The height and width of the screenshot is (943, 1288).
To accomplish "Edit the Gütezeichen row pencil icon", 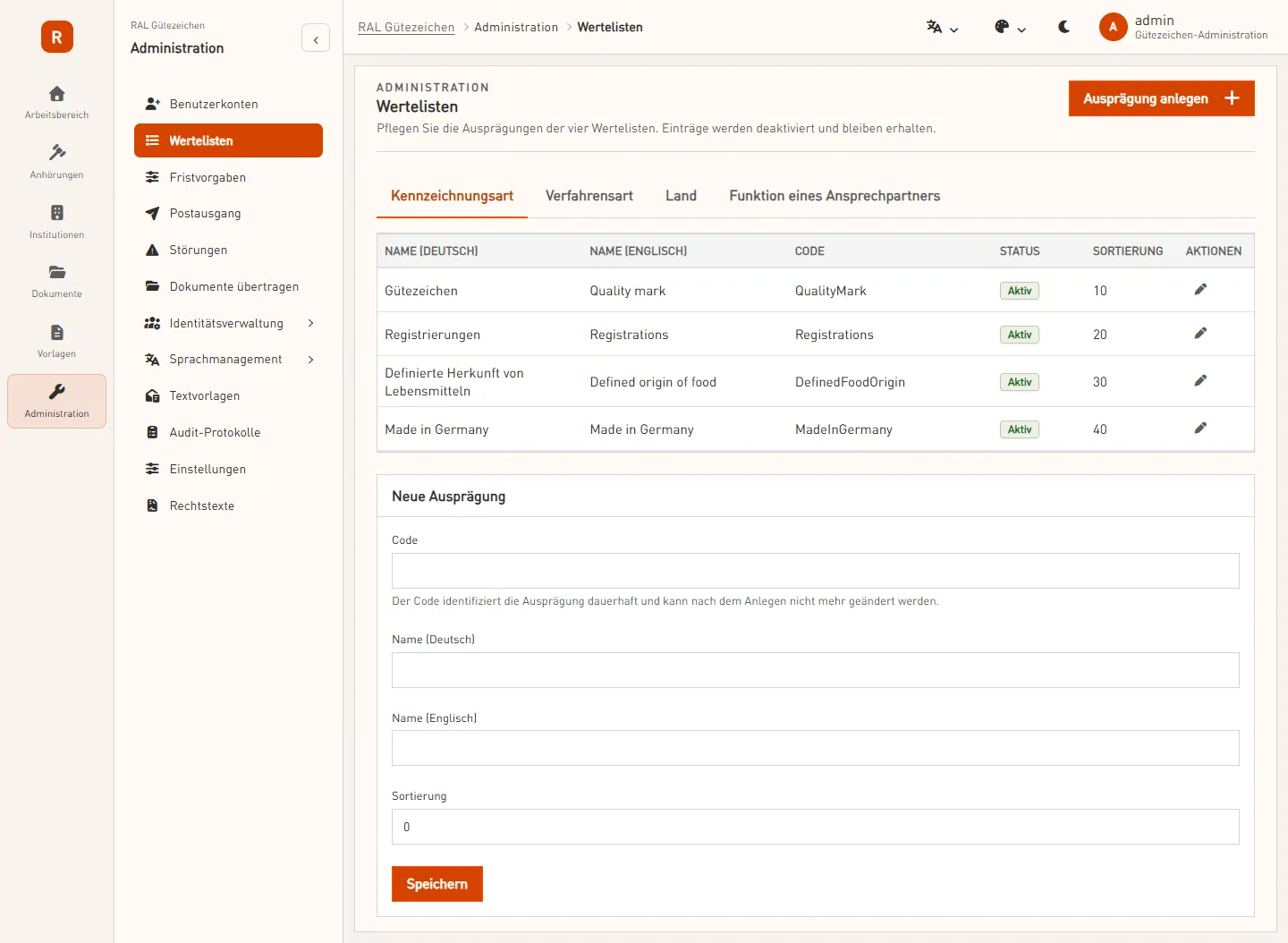I will tap(1200, 289).
